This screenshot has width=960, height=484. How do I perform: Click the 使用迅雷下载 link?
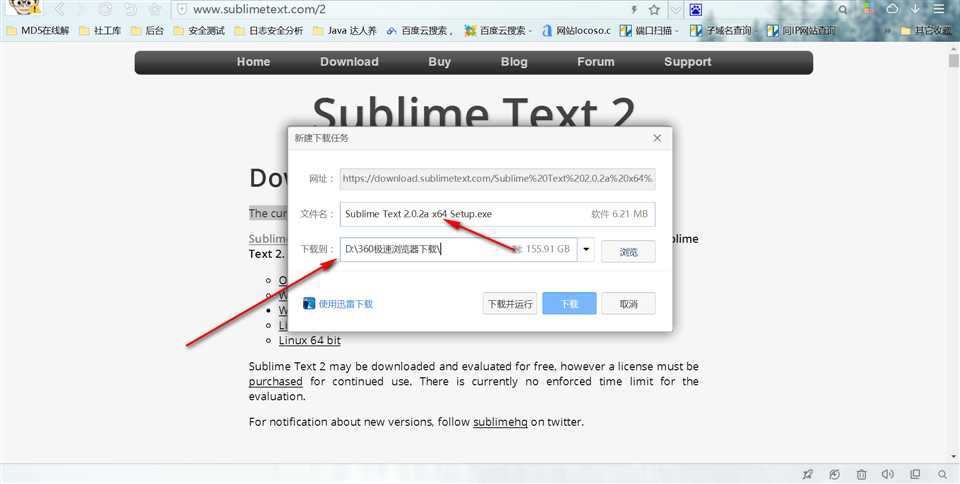pyautogui.click(x=345, y=304)
